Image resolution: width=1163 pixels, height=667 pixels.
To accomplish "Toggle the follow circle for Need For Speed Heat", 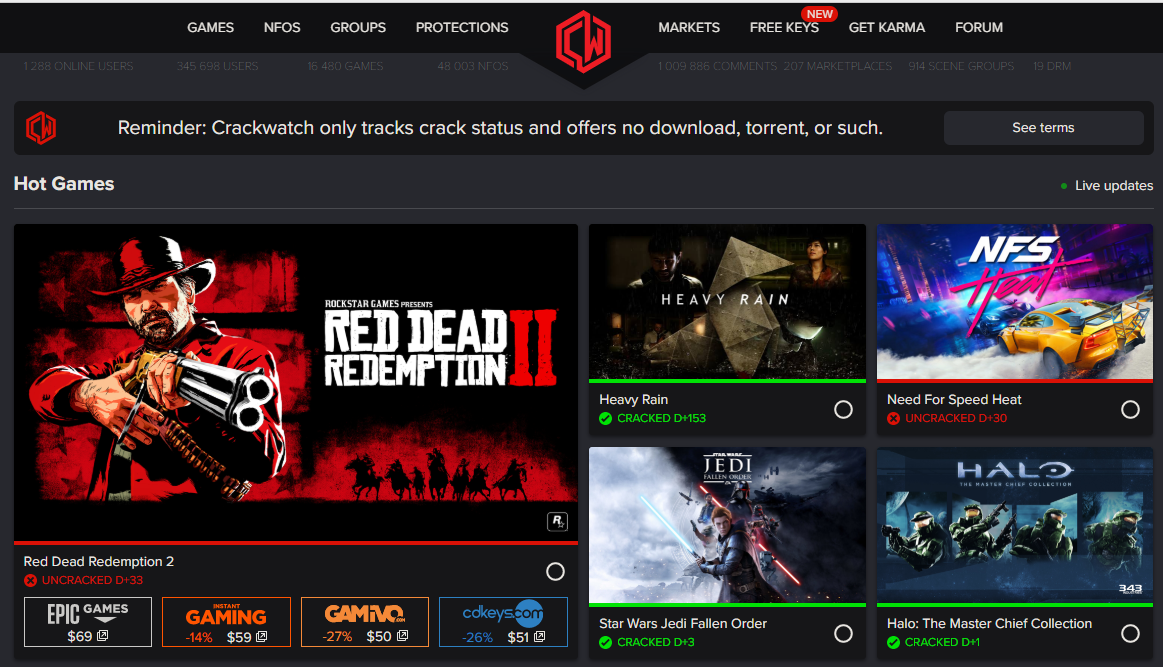I will tap(1130, 410).
